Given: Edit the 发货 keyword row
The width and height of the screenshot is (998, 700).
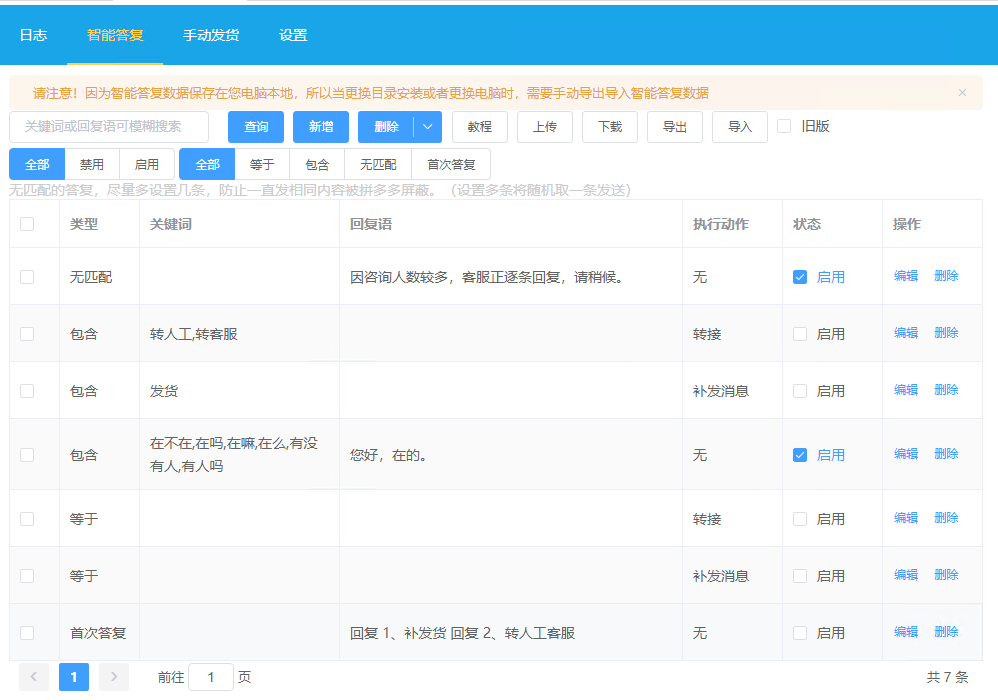Looking at the screenshot, I should [906, 389].
